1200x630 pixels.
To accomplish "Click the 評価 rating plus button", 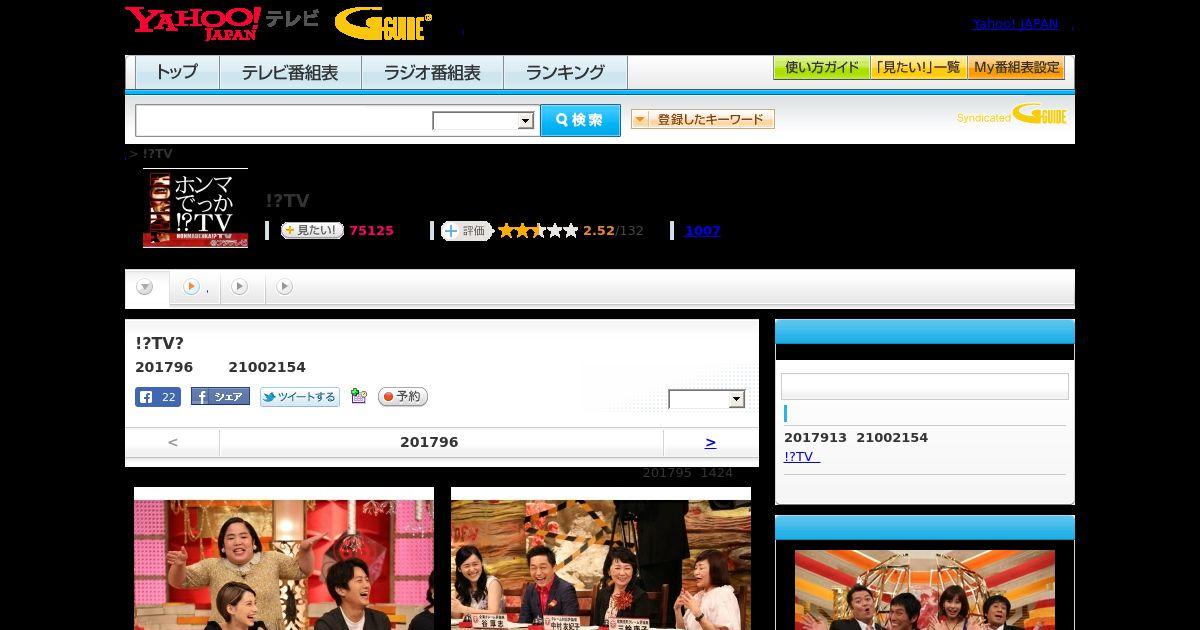I will click(x=467, y=231).
